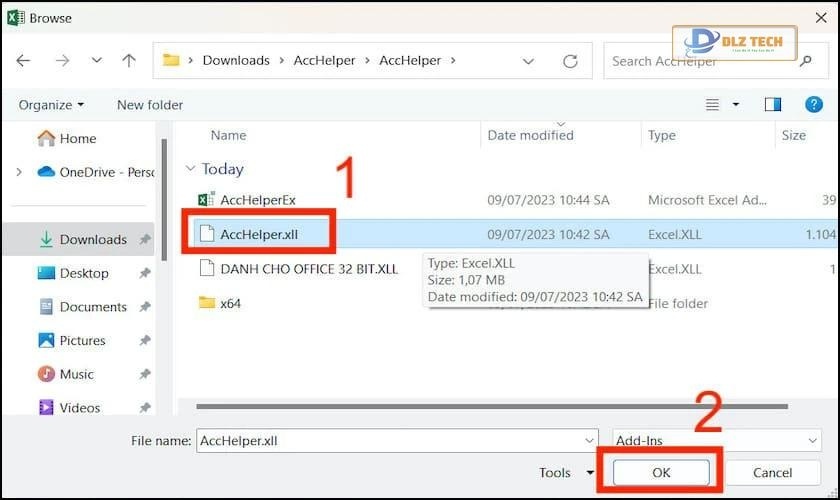Viewport: 840px width, 500px height.
Task: Refresh the current folder view
Action: pyautogui.click(x=570, y=61)
